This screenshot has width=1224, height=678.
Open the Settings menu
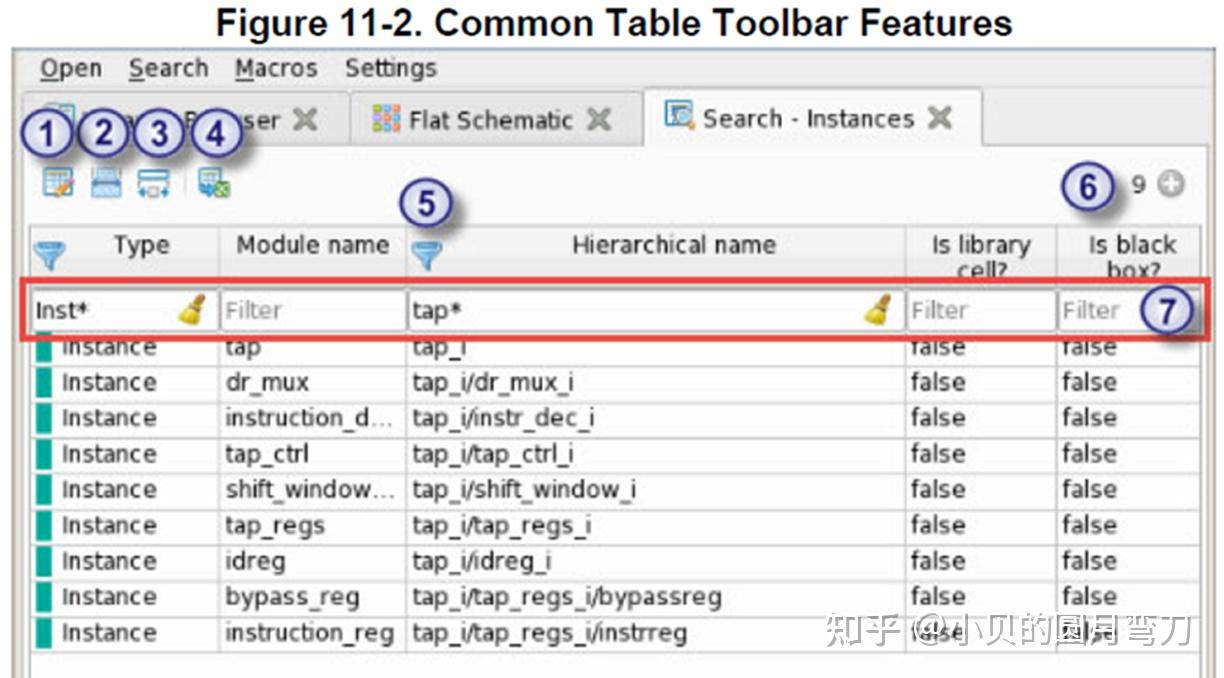click(x=391, y=69)
